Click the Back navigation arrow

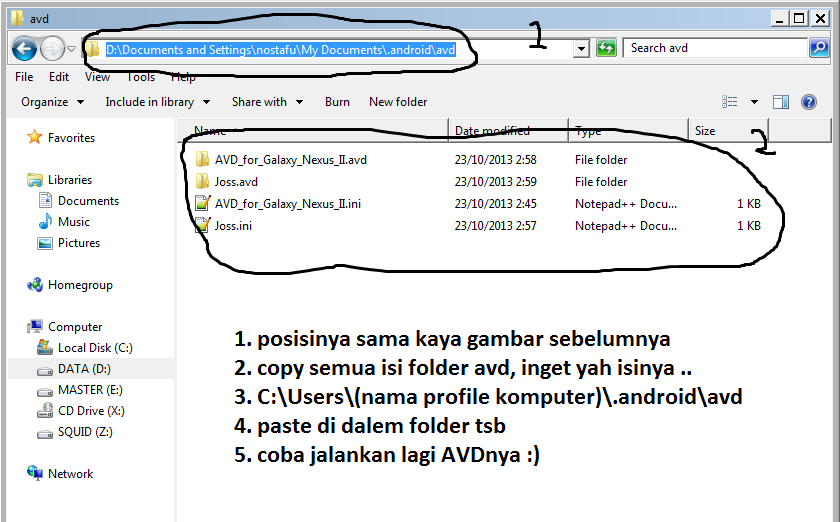tap(24, 49)
